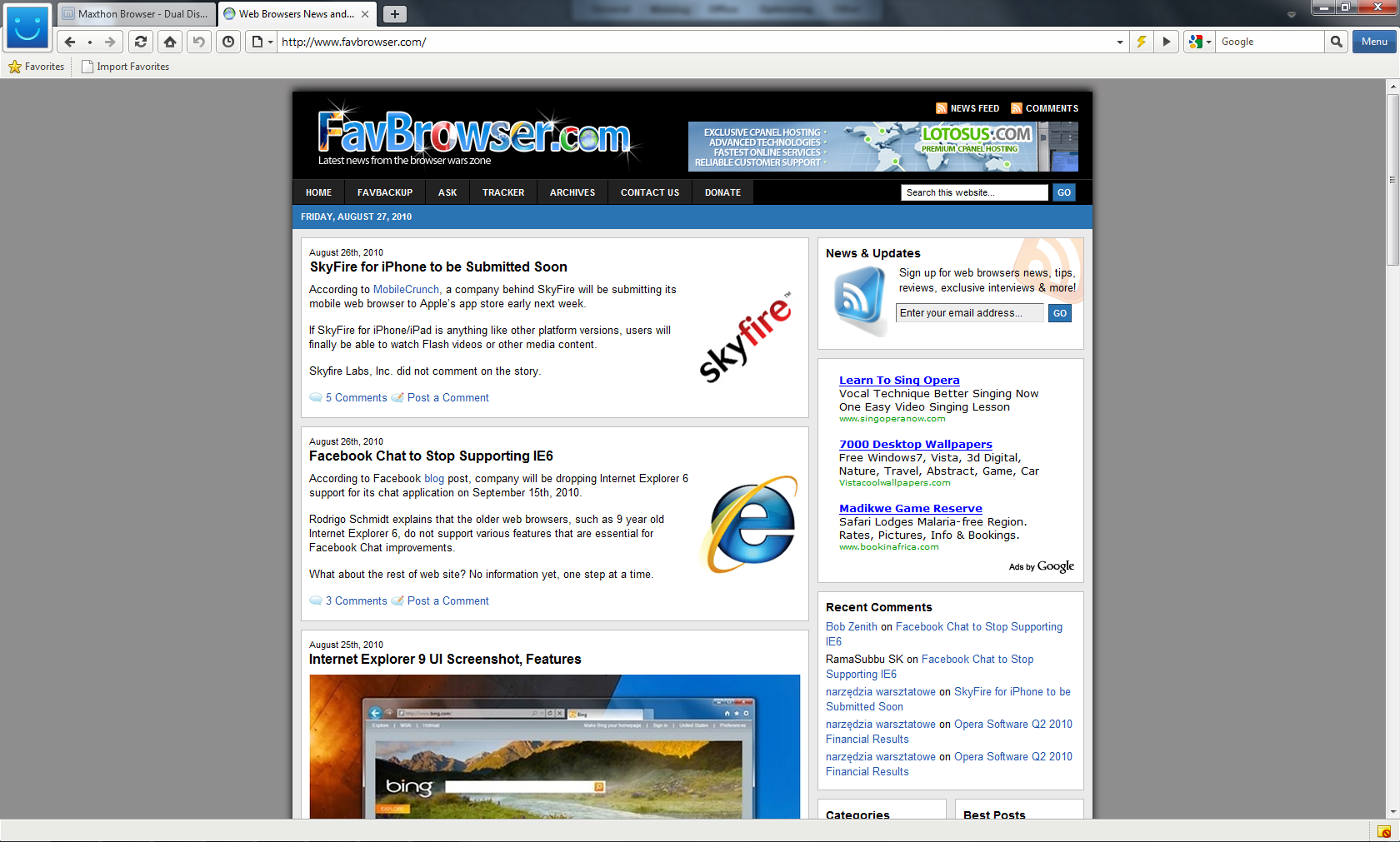The width and height of the screenshot is (1400, 842).
Task: Go to the home page icon
Action: [170, 42]
